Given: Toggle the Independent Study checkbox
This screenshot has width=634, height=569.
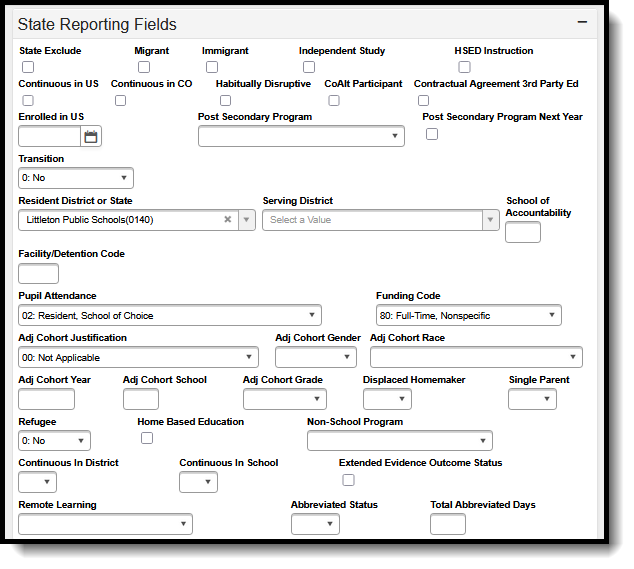Looking at the screenshot, I should tap(309, 67).
